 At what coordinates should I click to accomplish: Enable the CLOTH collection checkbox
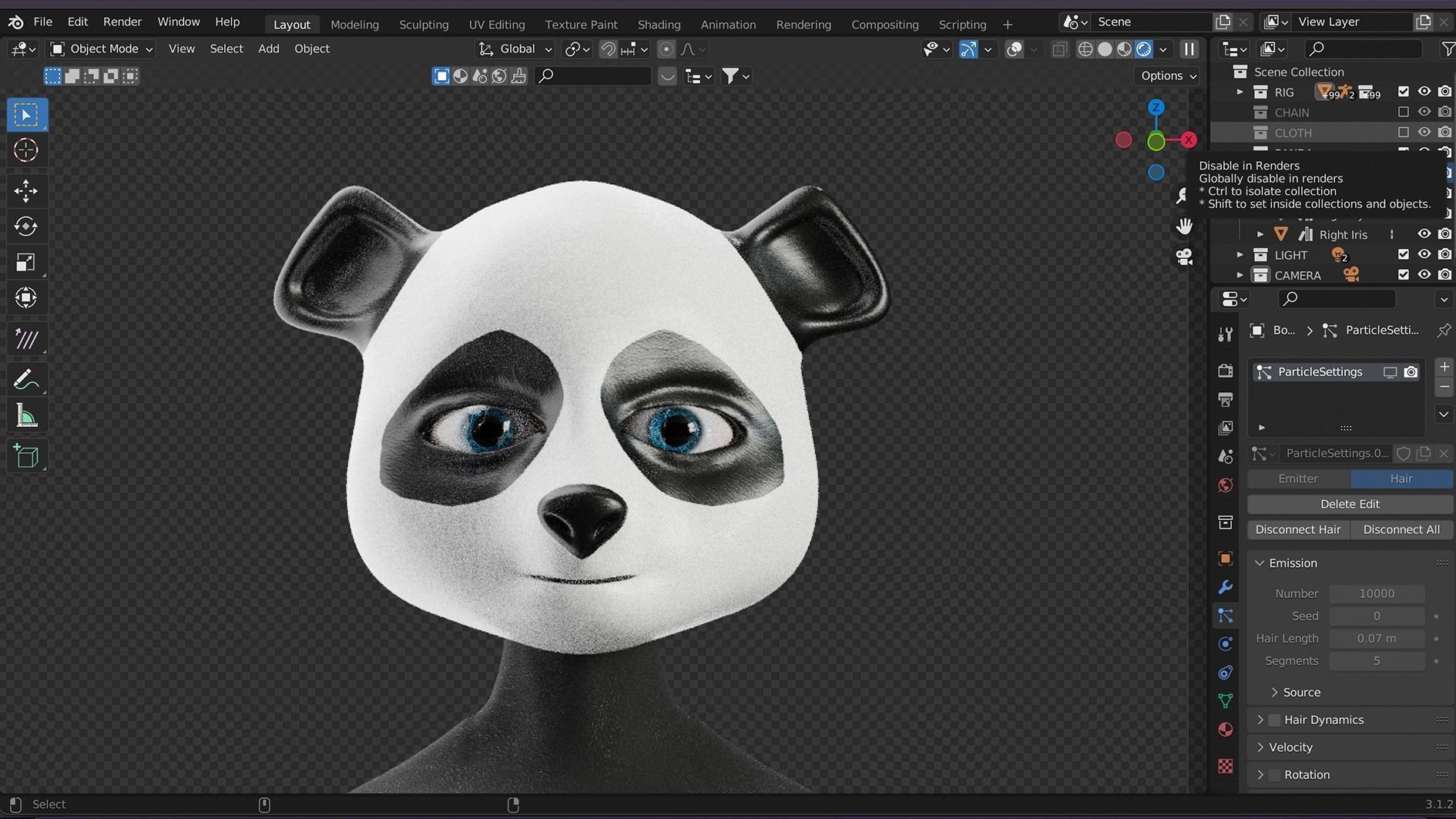coord(1404,133)
